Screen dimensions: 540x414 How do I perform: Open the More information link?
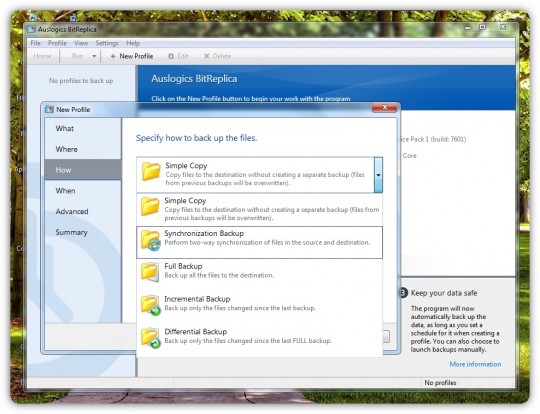point(475,364)
